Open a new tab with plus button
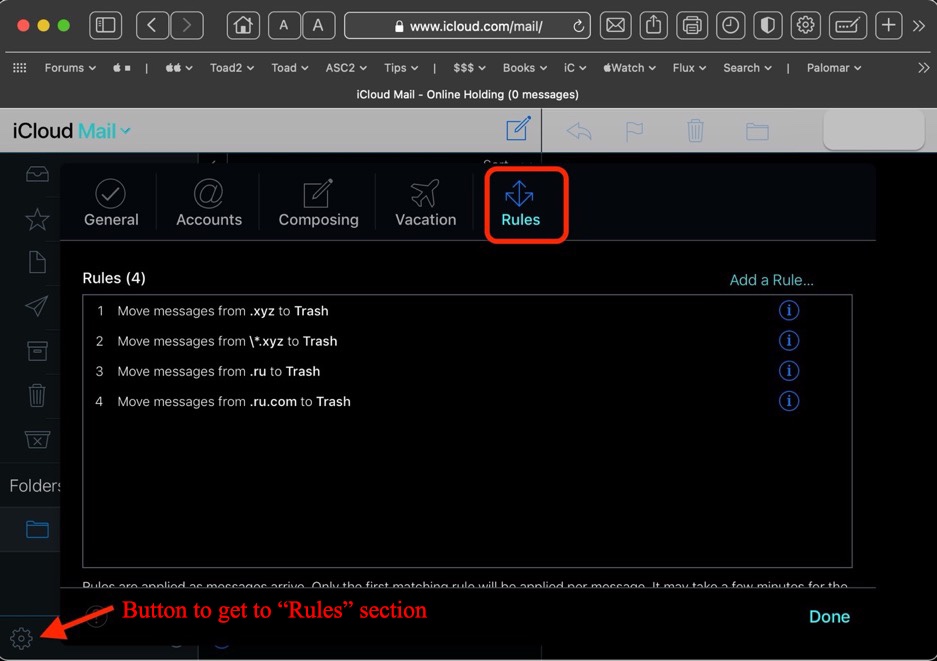This screenshot has width=937, height=661. (x=888, y=25)
